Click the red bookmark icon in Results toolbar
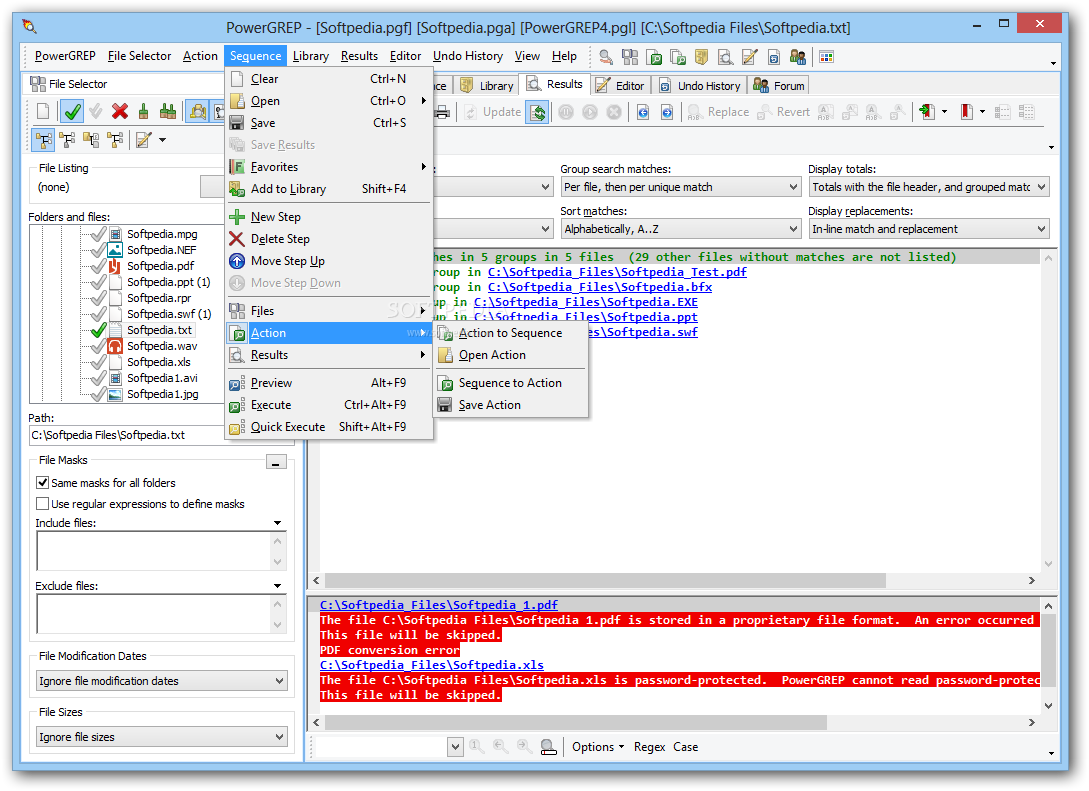Screen dimensions: 1089x791 (x=967, y=112)
